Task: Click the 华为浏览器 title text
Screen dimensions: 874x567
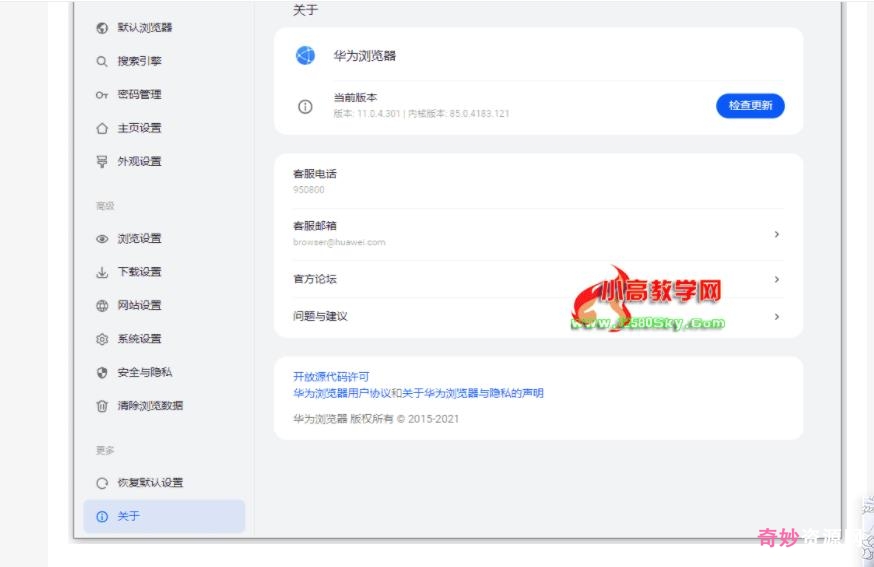Action: [365, 56]
